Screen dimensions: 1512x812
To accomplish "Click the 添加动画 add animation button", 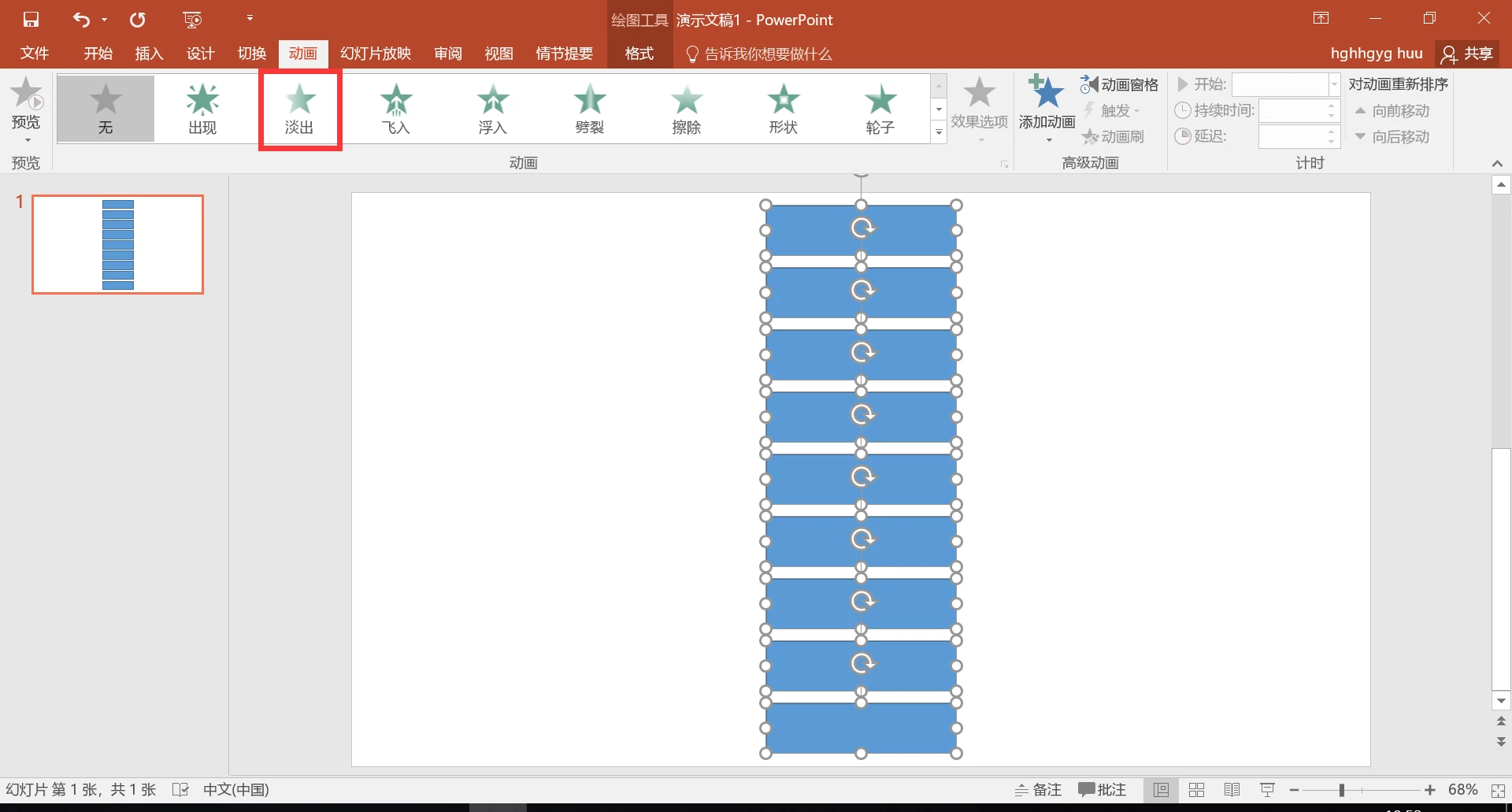I will tap(1047, 109).
